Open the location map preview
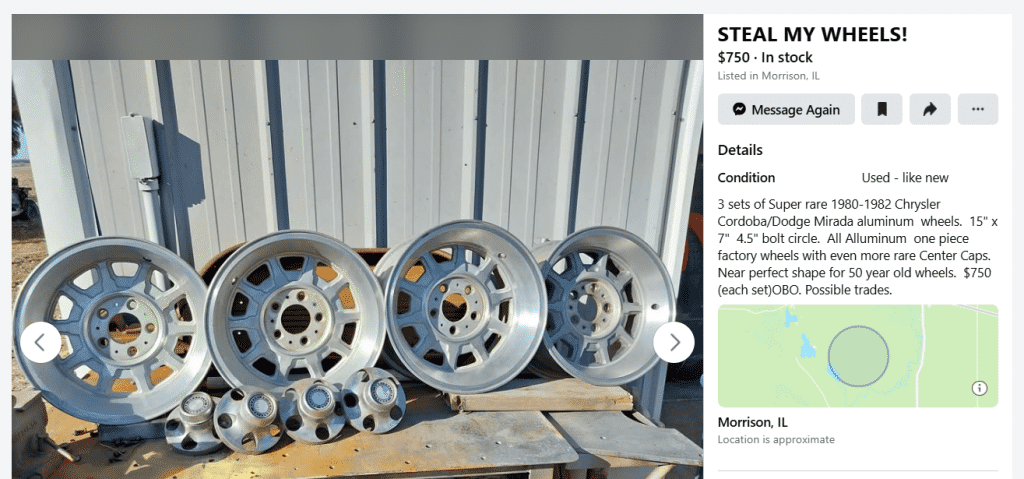The width and height of the screenshot is (1024, 479). pyautogui.click(x=857, y=356)
